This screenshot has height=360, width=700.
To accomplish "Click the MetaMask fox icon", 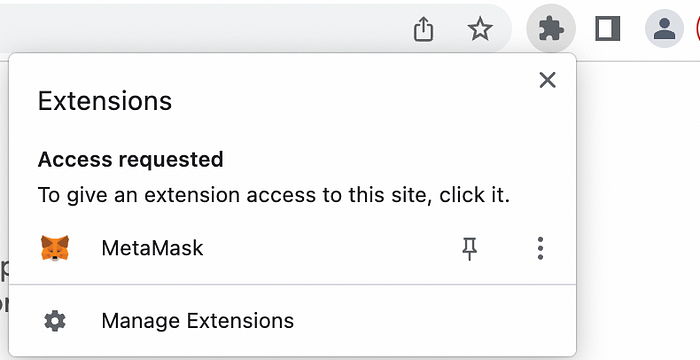I will [x=55, y=248].
